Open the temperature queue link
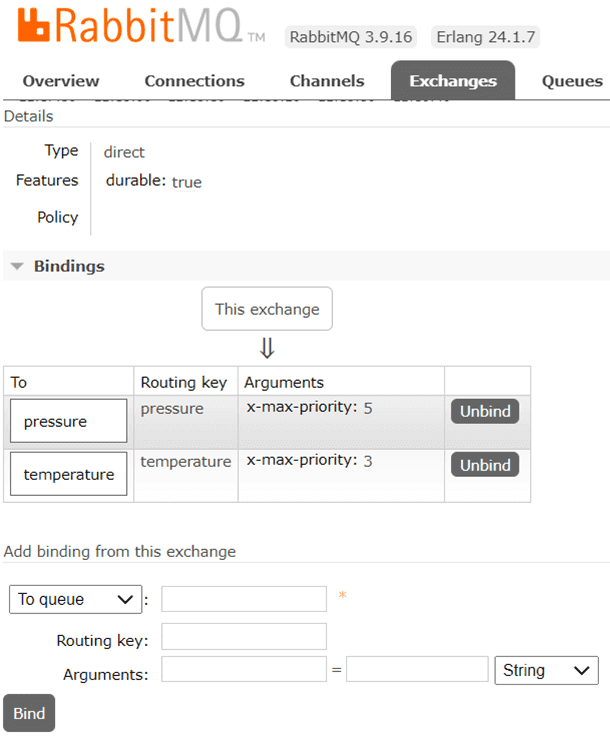Screen dimensions: 610x739 click(68, 474)
